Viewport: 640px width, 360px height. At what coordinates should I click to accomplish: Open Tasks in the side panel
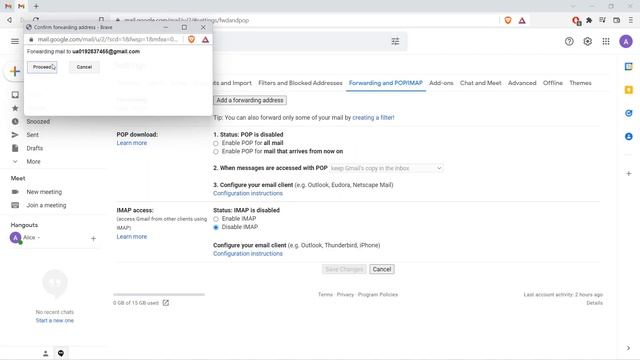pyautogui.click(x=629, y=113)
